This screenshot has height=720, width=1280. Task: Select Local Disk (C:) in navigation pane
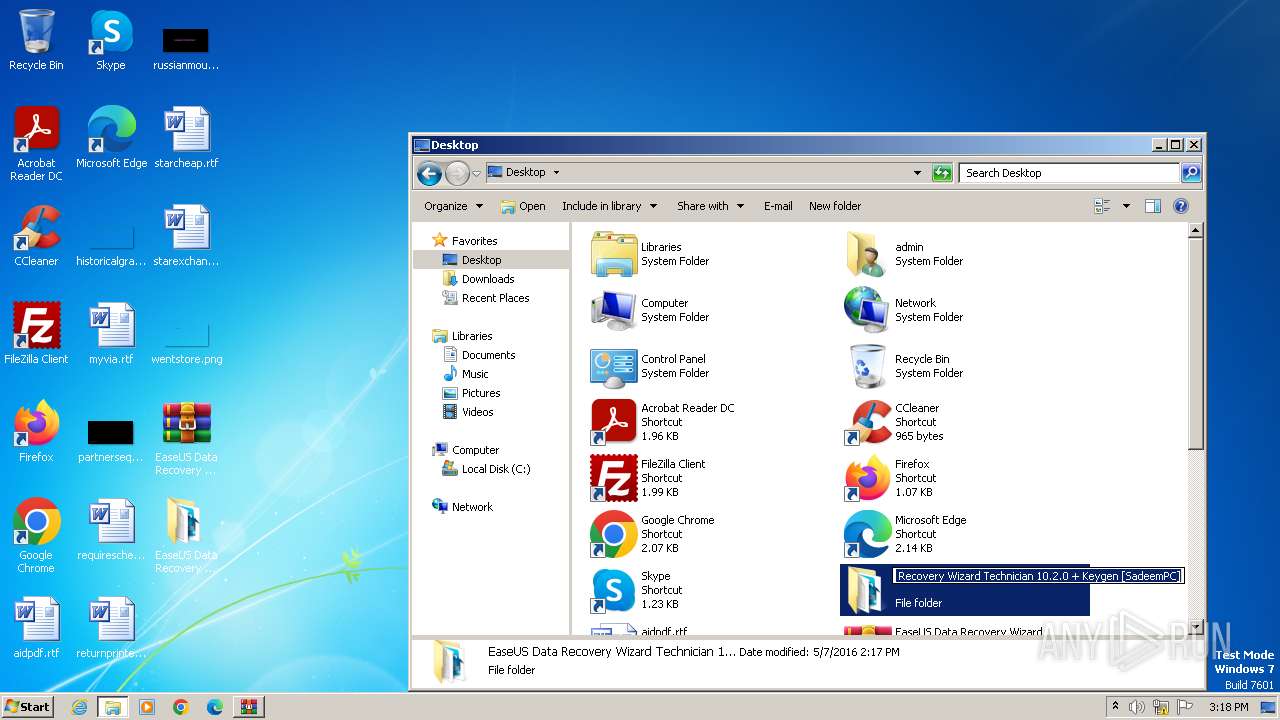coord(486,469)
